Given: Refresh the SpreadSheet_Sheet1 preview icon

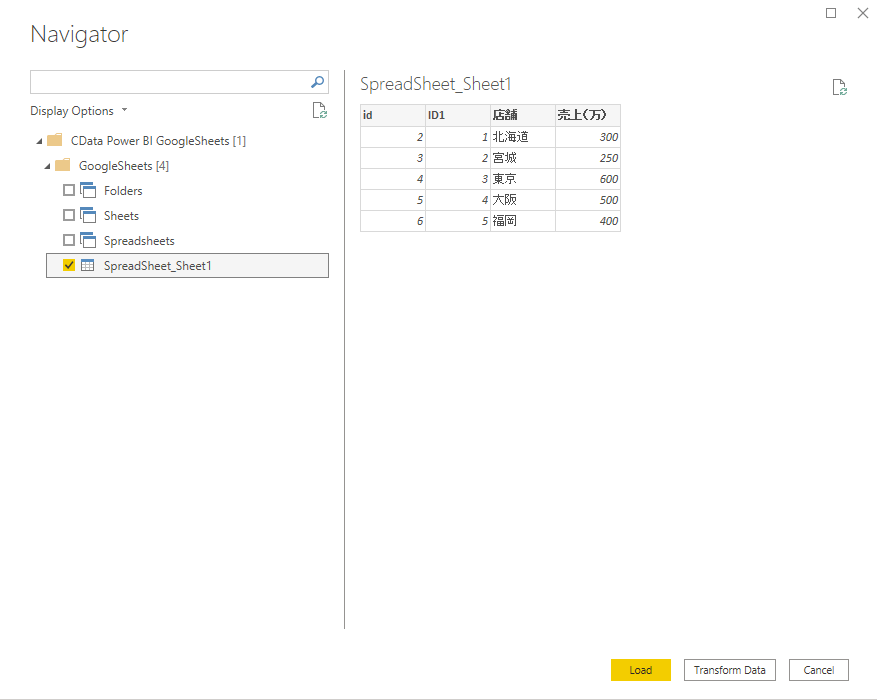Looking at the screenshot, I should 840,87.
